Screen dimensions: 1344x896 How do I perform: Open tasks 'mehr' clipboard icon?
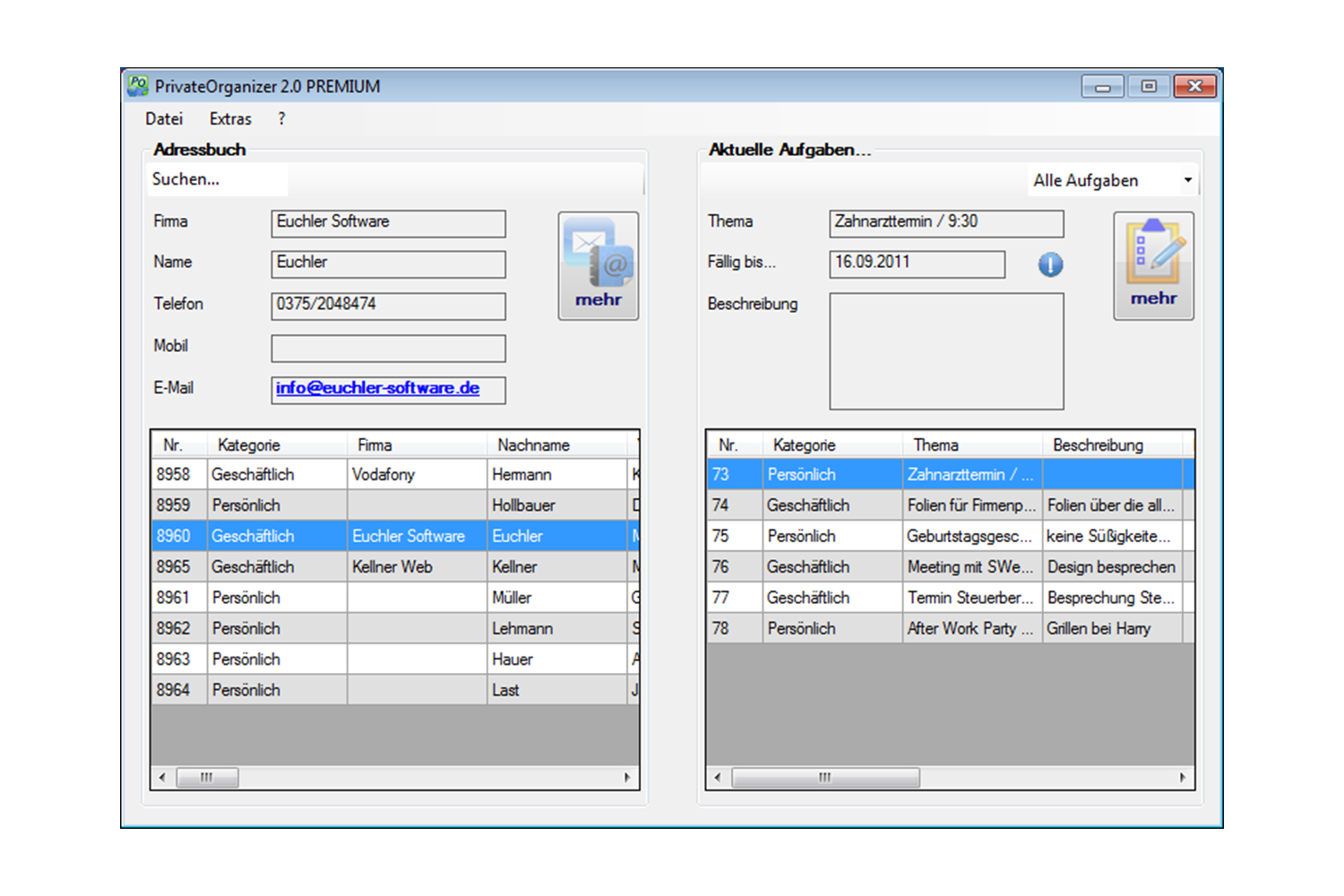(1153, 265)
